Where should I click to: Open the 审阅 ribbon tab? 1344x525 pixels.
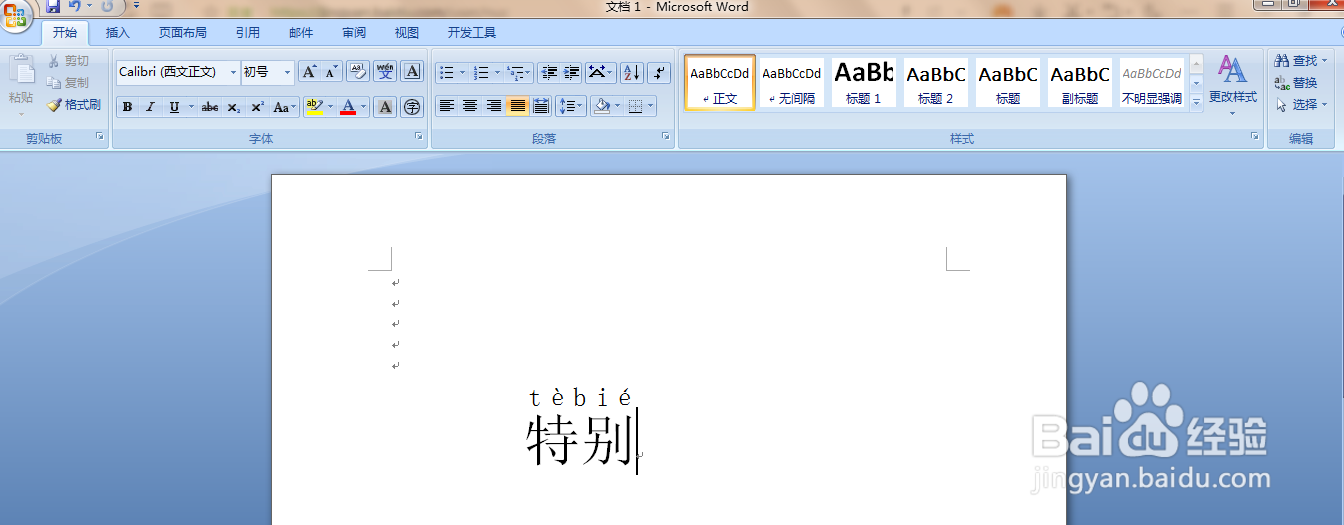click(x=354, y=33)
